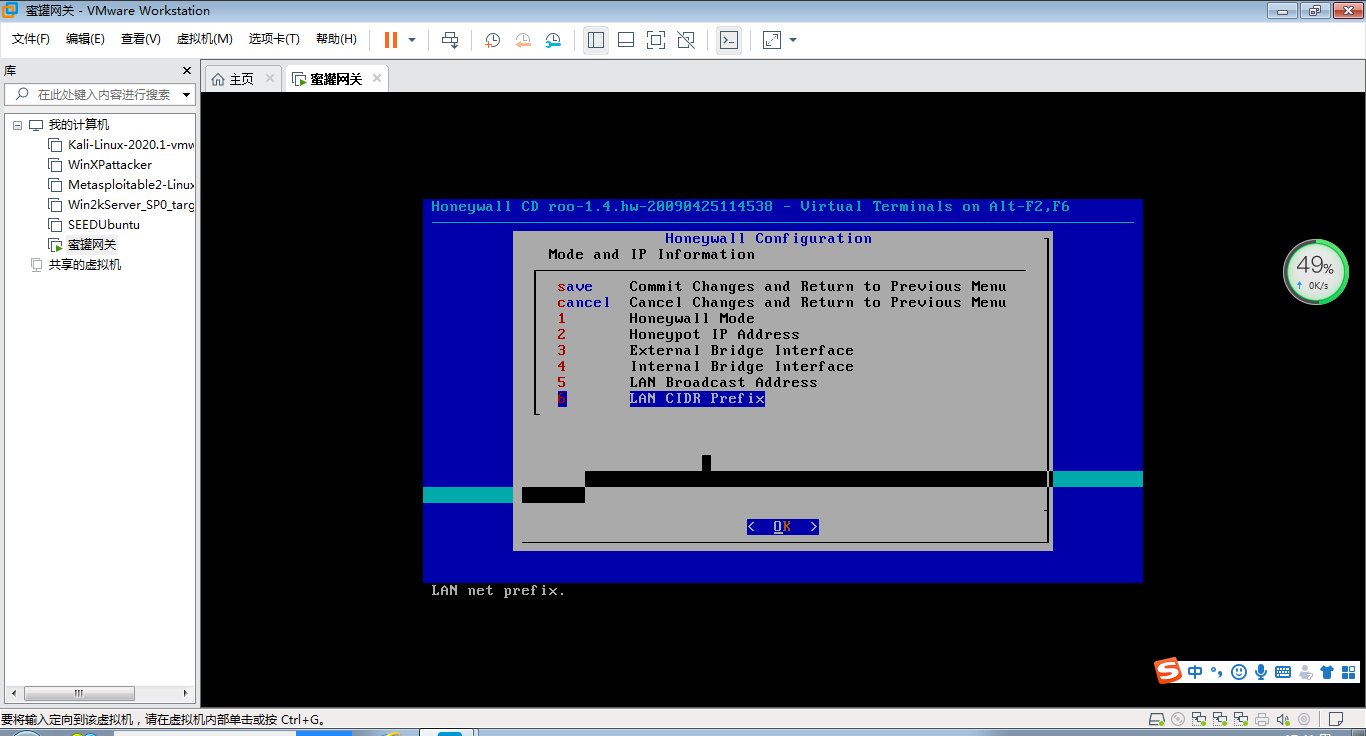Image resolution: width=1366 pixels, height=736 pixels.
Task: Open the stretch display dropdown arrow
Action: tap(793, 40)
